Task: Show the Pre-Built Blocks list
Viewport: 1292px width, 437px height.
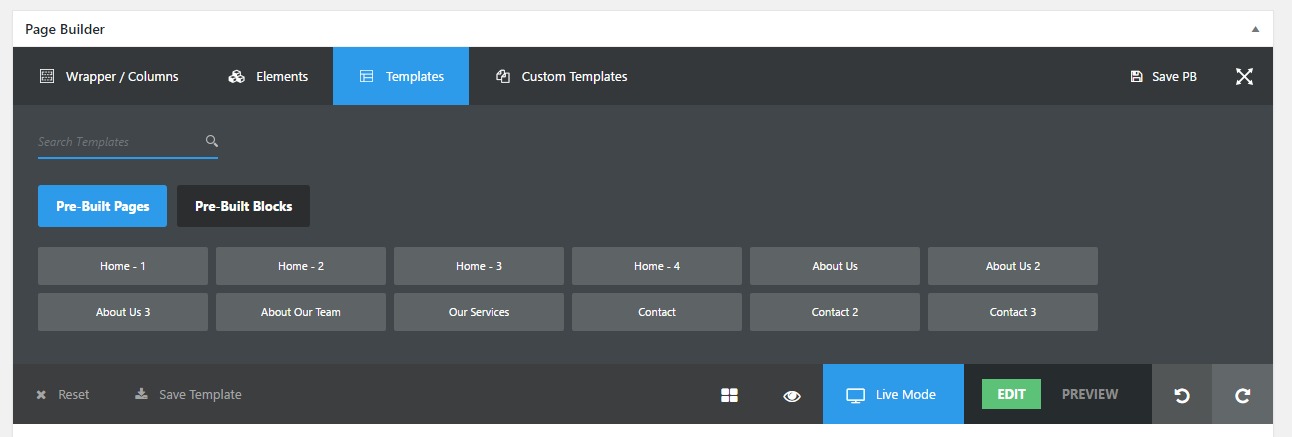Action: (243, 206)
